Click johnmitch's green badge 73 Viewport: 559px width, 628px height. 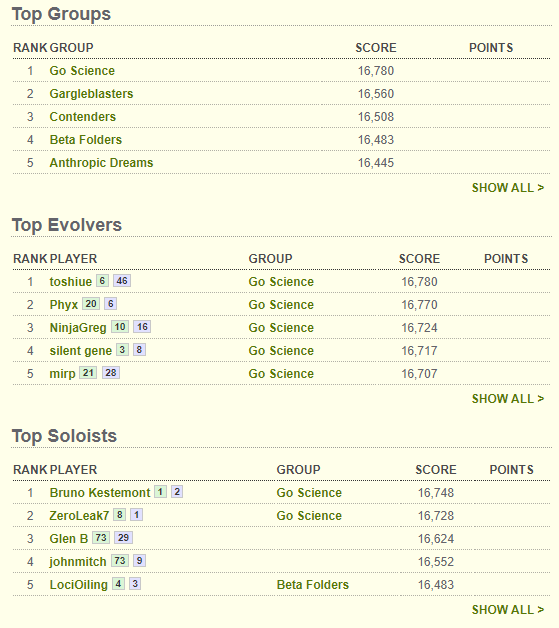click(120, 561)
